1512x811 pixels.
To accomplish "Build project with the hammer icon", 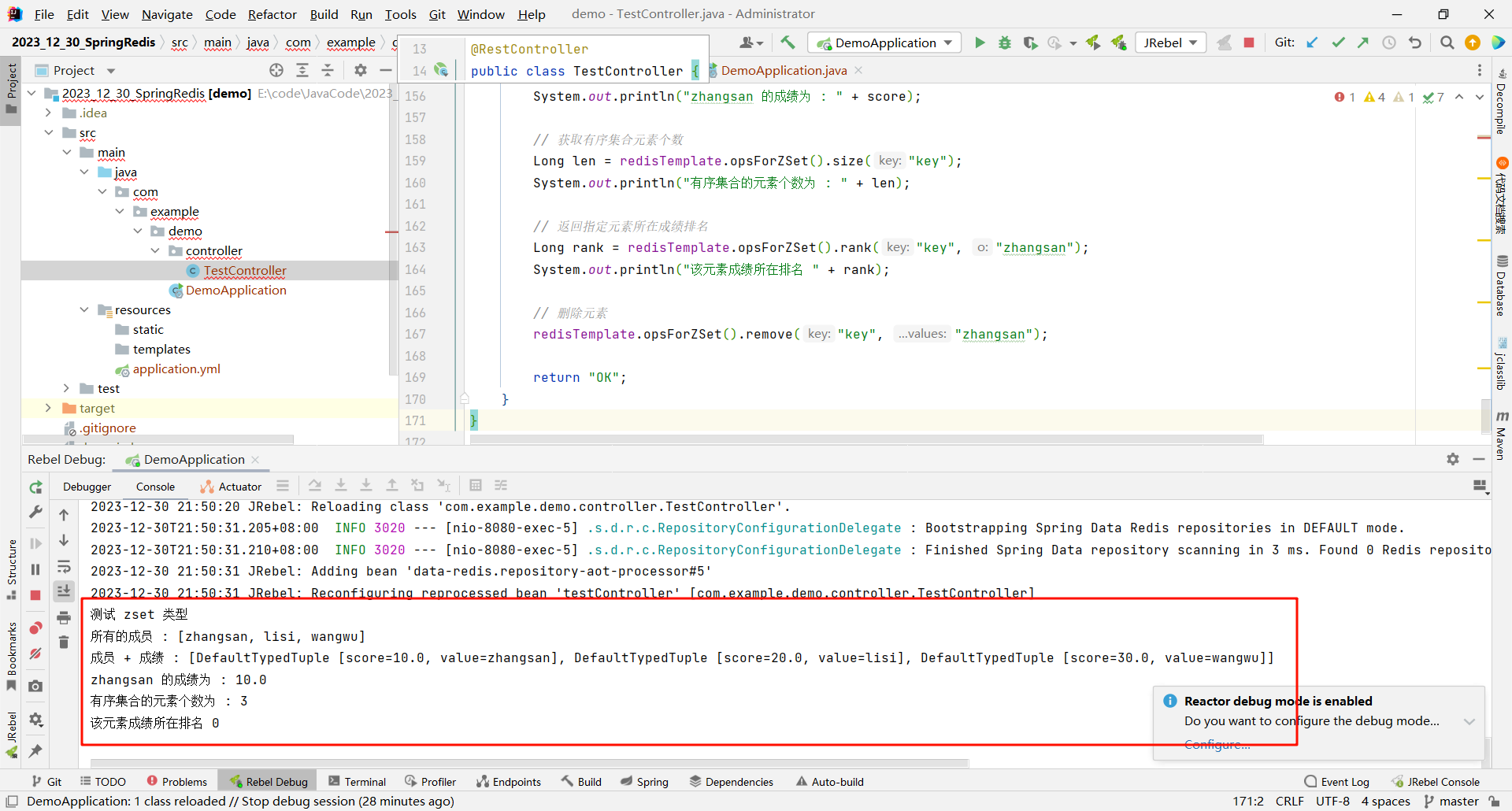I will 787,43.
